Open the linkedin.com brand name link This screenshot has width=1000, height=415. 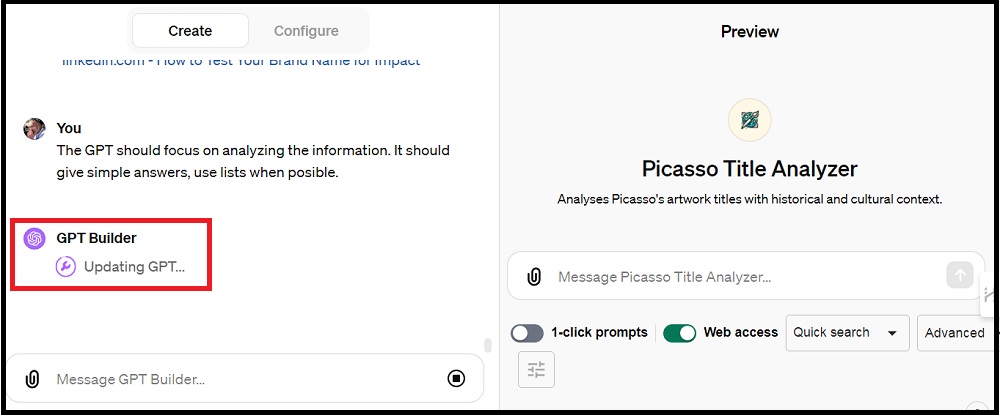[x=241, y=61]
